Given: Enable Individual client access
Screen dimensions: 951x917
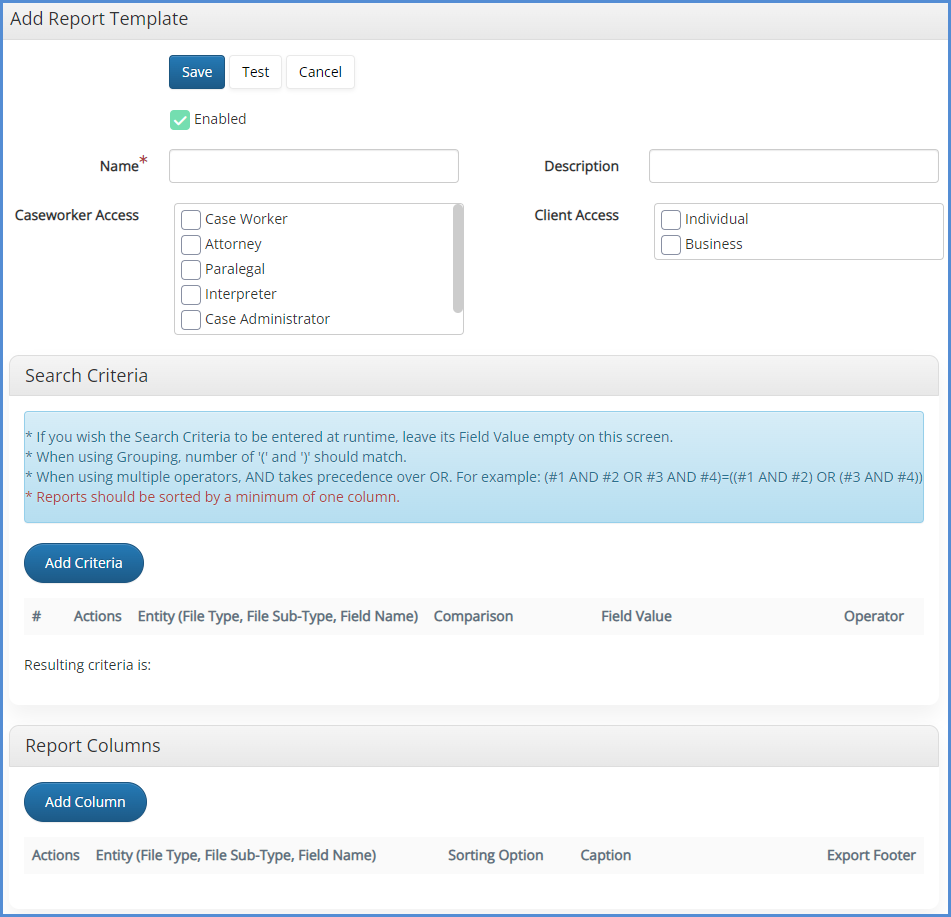Looking at the screenshot, I should tap(671, 220).
